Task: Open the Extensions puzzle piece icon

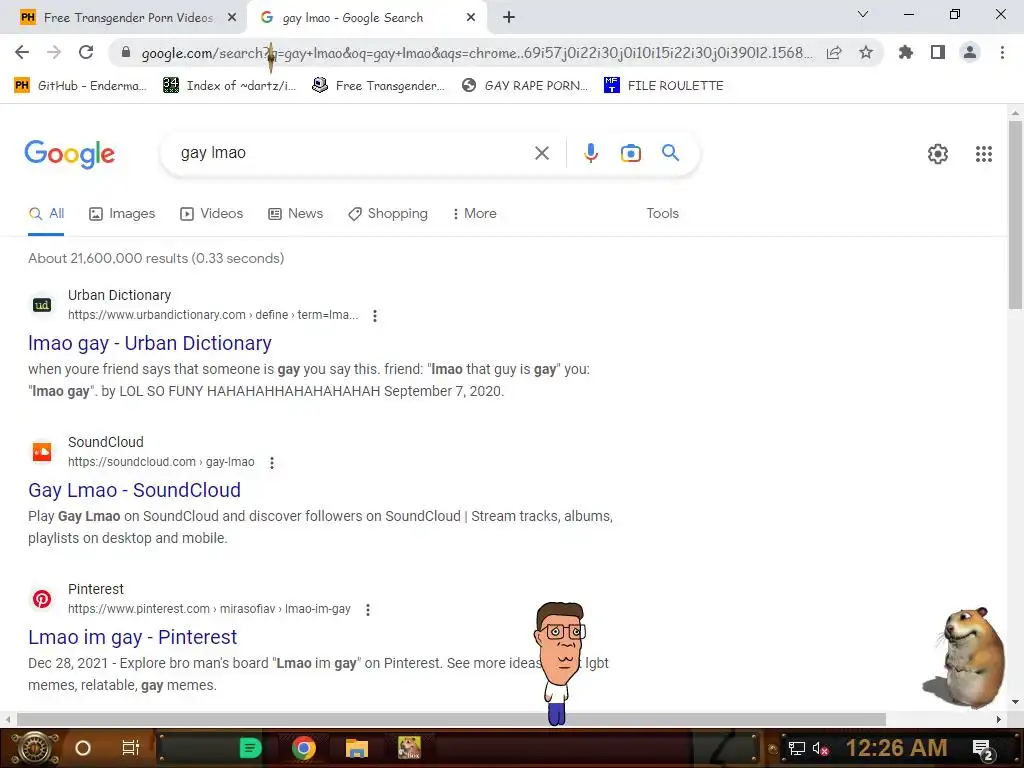Action: (906, 52)
